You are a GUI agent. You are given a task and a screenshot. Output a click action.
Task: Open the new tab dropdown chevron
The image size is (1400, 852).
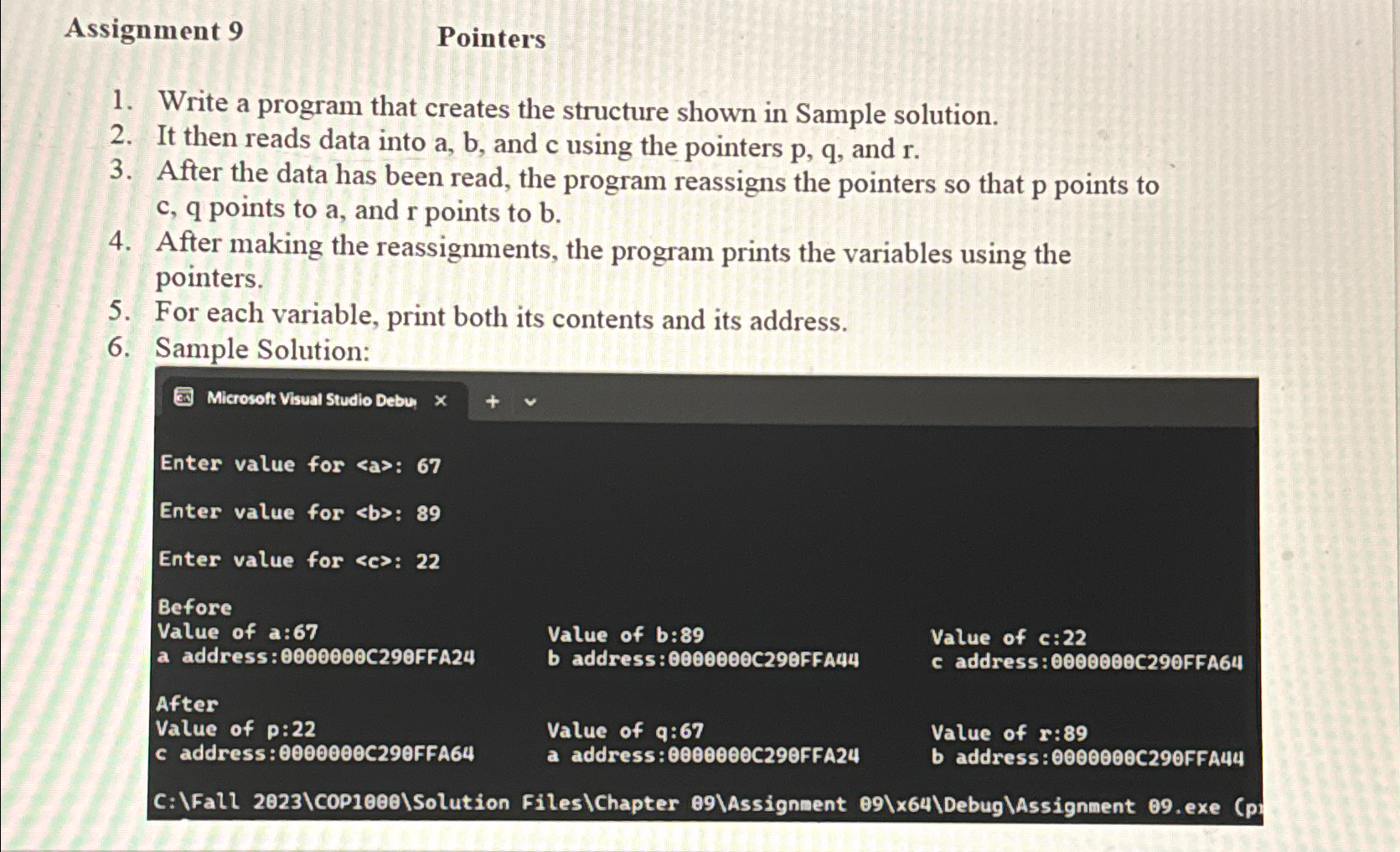pos(530,401)
